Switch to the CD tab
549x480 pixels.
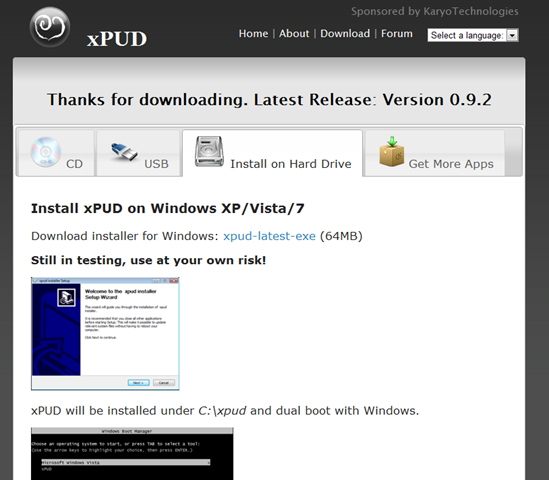point(56,153)
